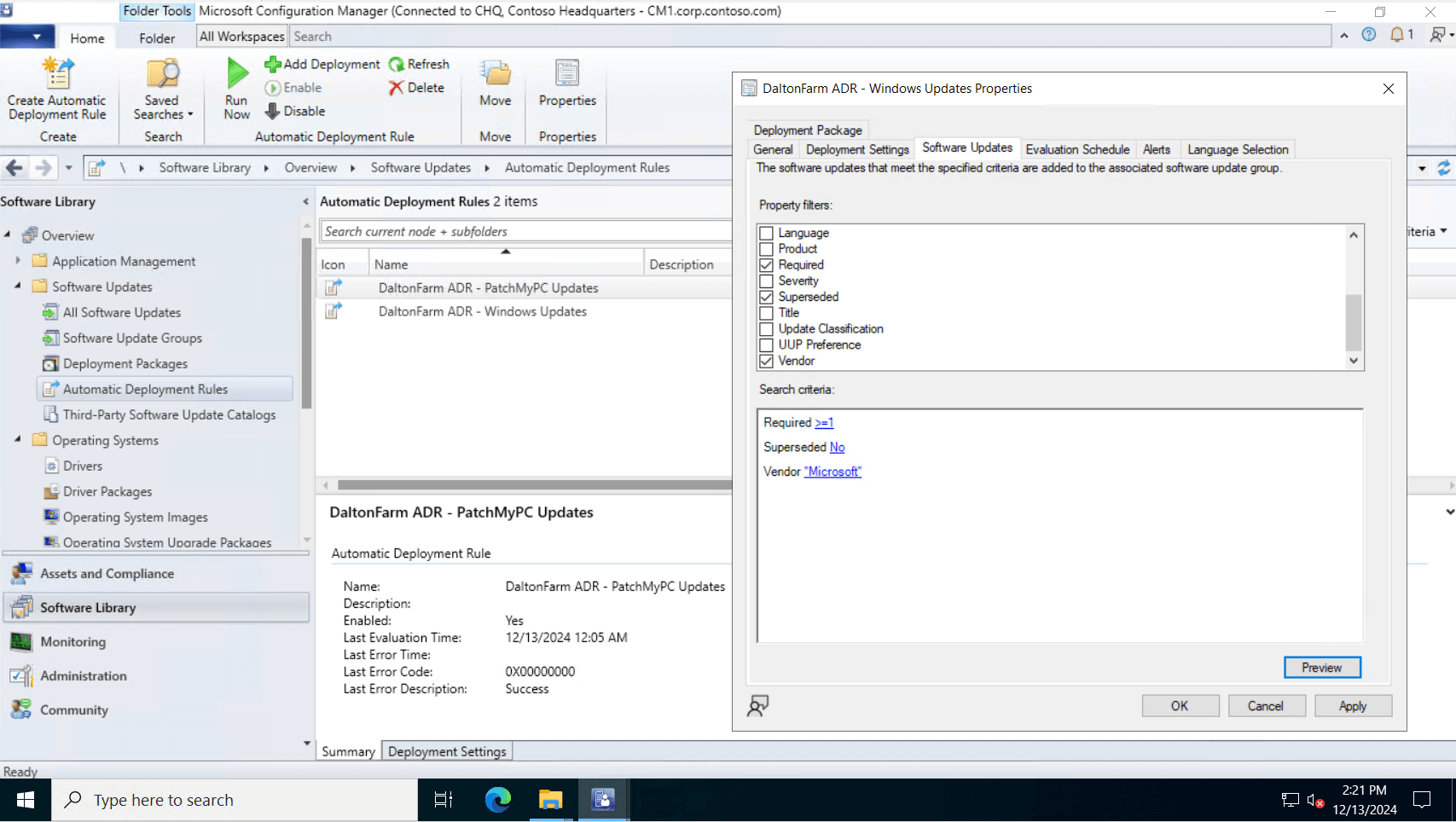1456x822 pixels.
Task: Toggle the Product property filter checkbox
Action: click(x=766, y=249)
